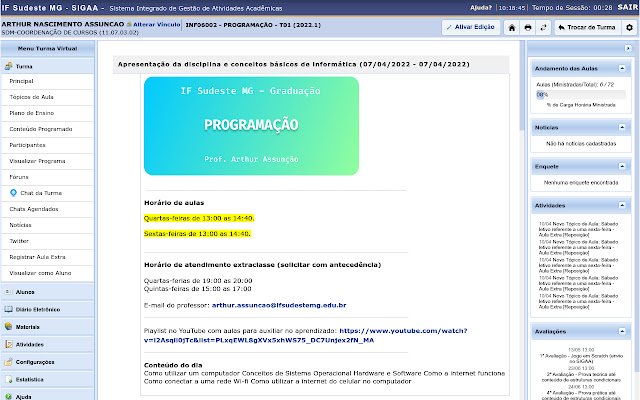Click Não há notícias cadastradas text
The width and height of the screenshot is (640, 400).
pyautogui.click(x=581, y=144)
